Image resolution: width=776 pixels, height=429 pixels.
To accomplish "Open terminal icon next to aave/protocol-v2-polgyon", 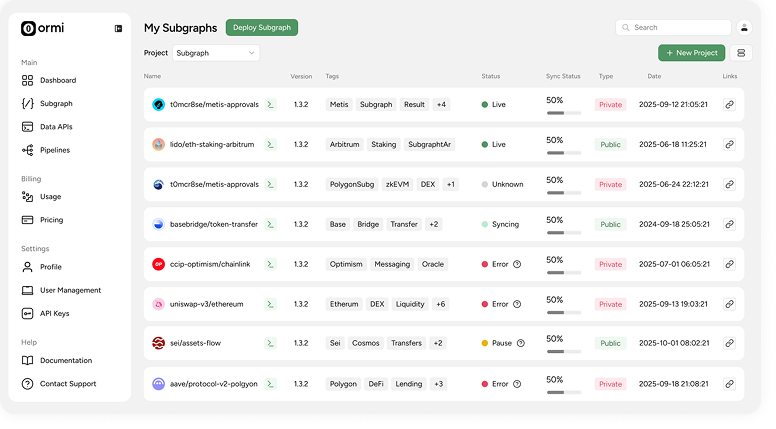I will [x=270, y=383].
